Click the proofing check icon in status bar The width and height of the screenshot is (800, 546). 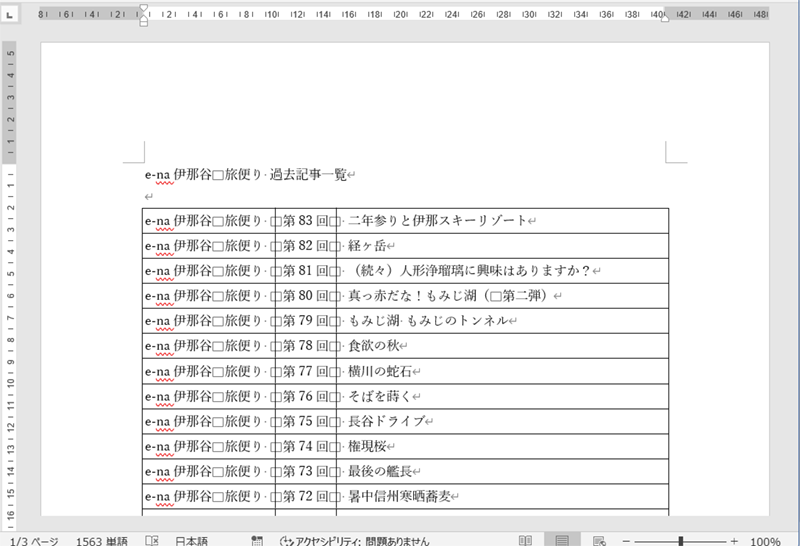coord(152,540)
